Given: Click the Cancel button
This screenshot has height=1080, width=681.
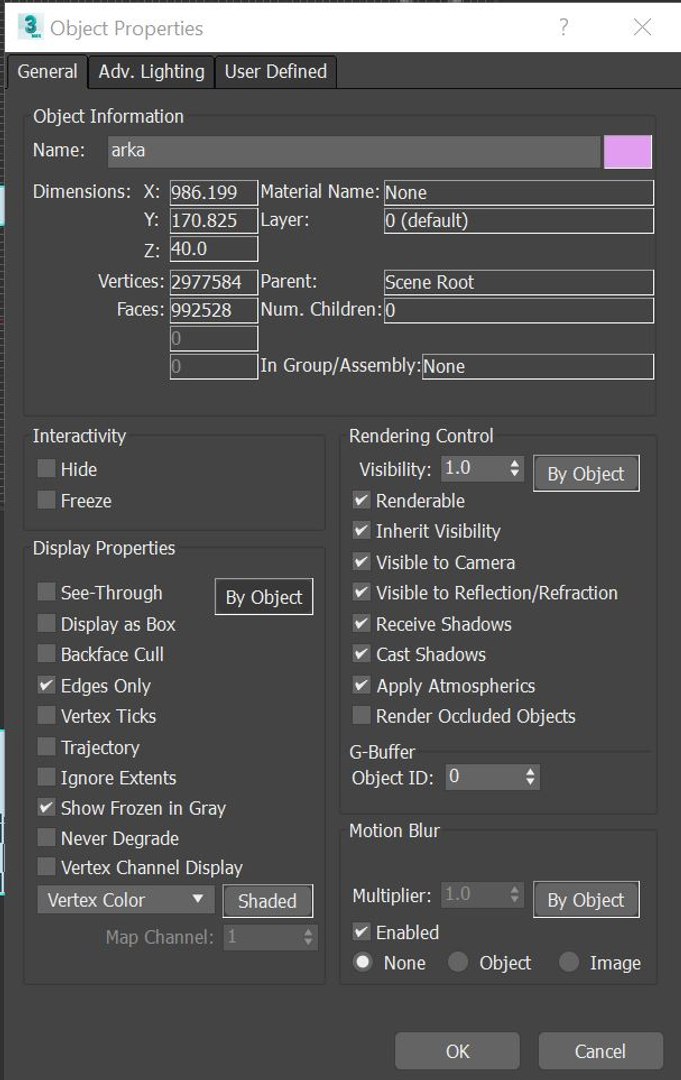Looking at the screenshot, I should tap(600, 1051).
